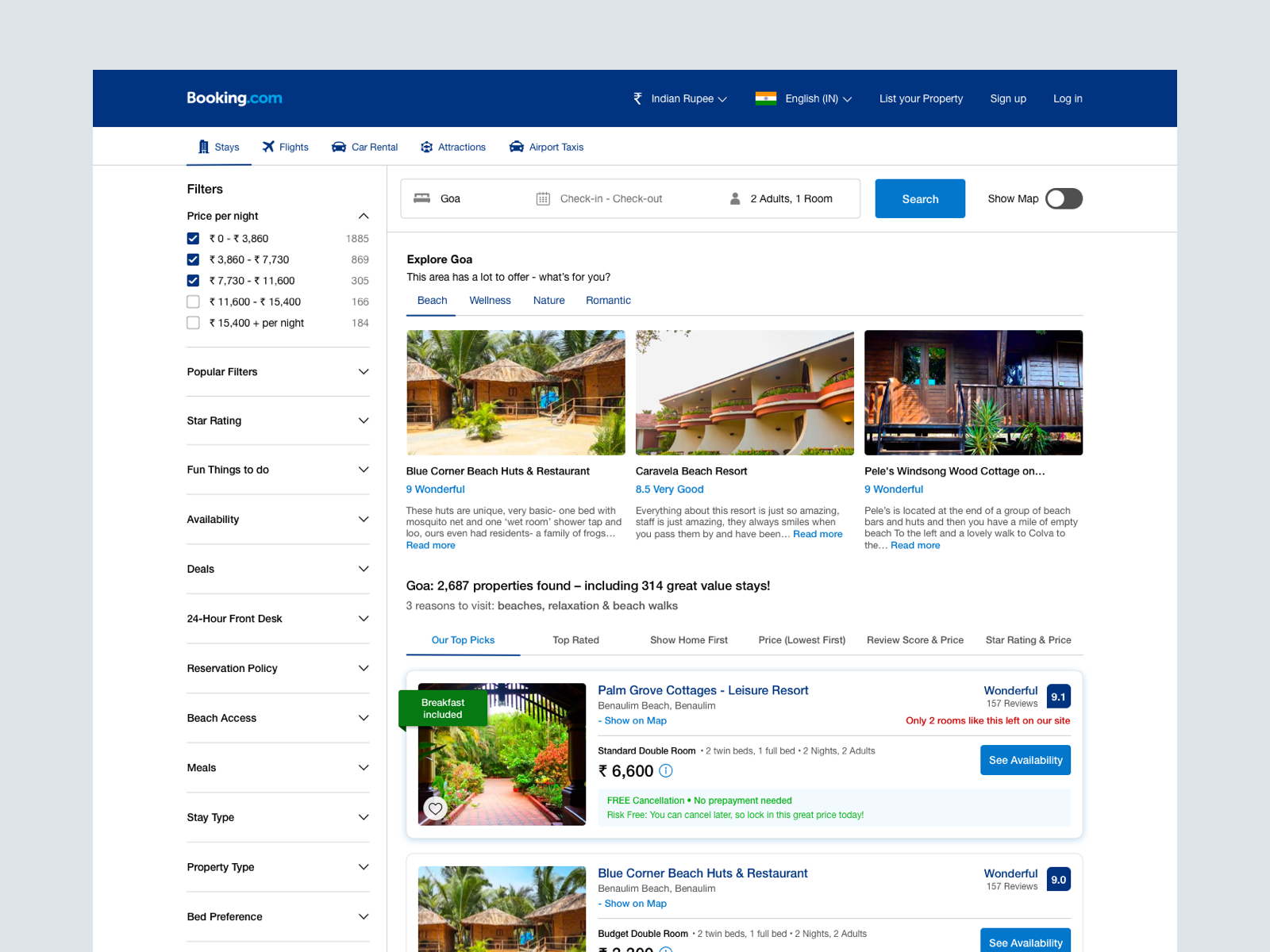Image resolution: width=1270 pixels, height=952 pixels.
Task: Click the blue Search button
Action: tap(920, 198)
